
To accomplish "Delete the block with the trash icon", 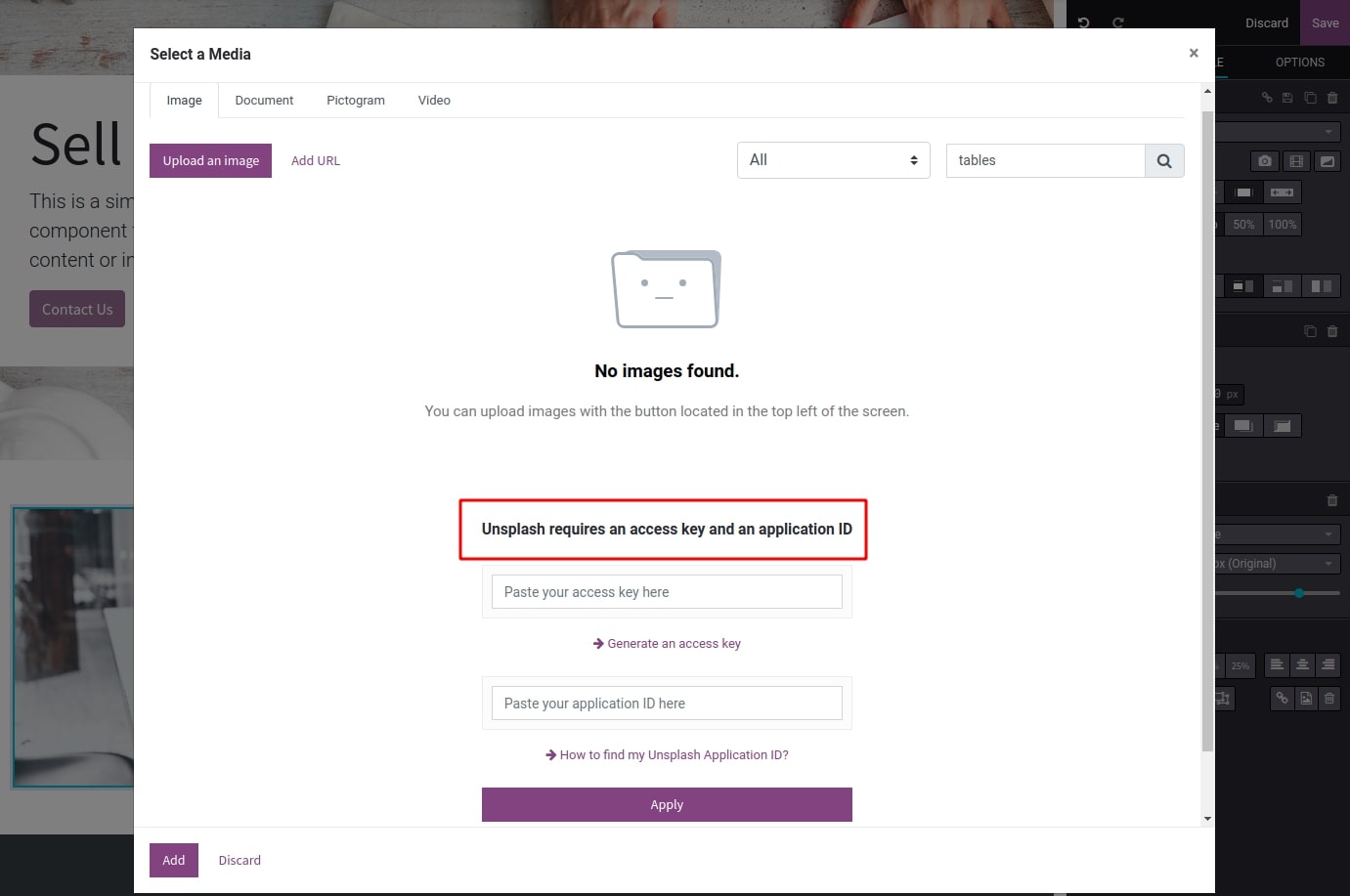I will pos(1332,98).
